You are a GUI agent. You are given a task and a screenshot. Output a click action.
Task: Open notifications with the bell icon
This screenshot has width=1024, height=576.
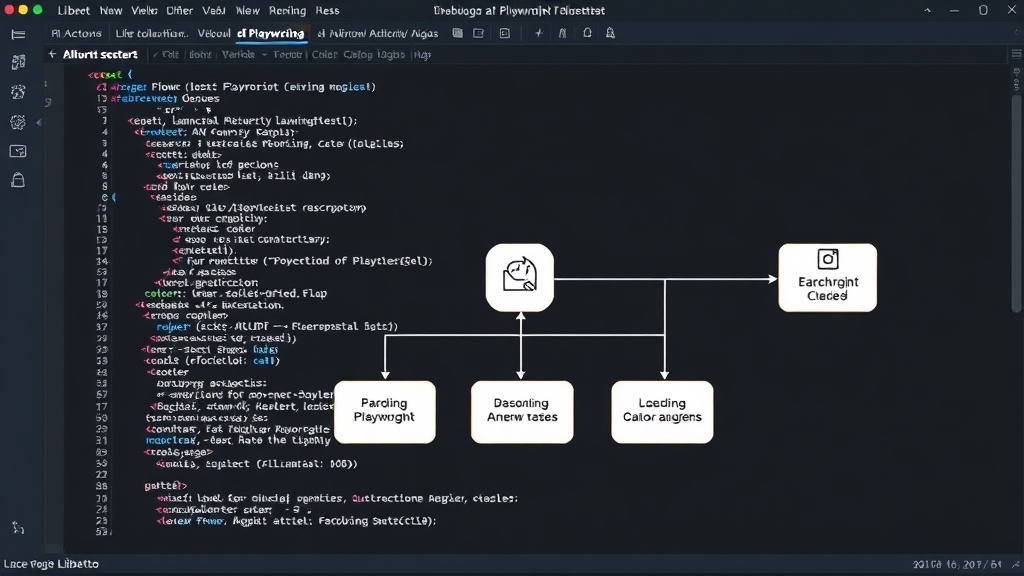click(587, 33)
